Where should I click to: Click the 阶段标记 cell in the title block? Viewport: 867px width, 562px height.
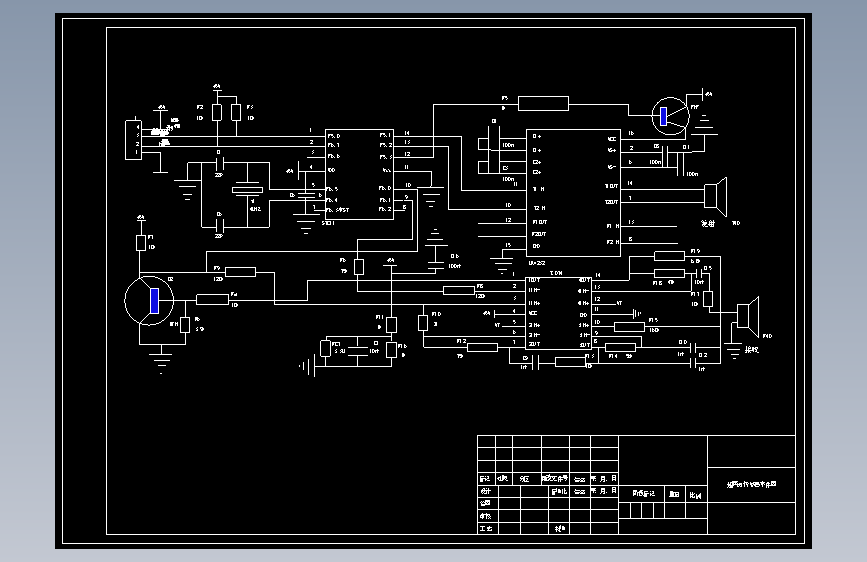641,495
